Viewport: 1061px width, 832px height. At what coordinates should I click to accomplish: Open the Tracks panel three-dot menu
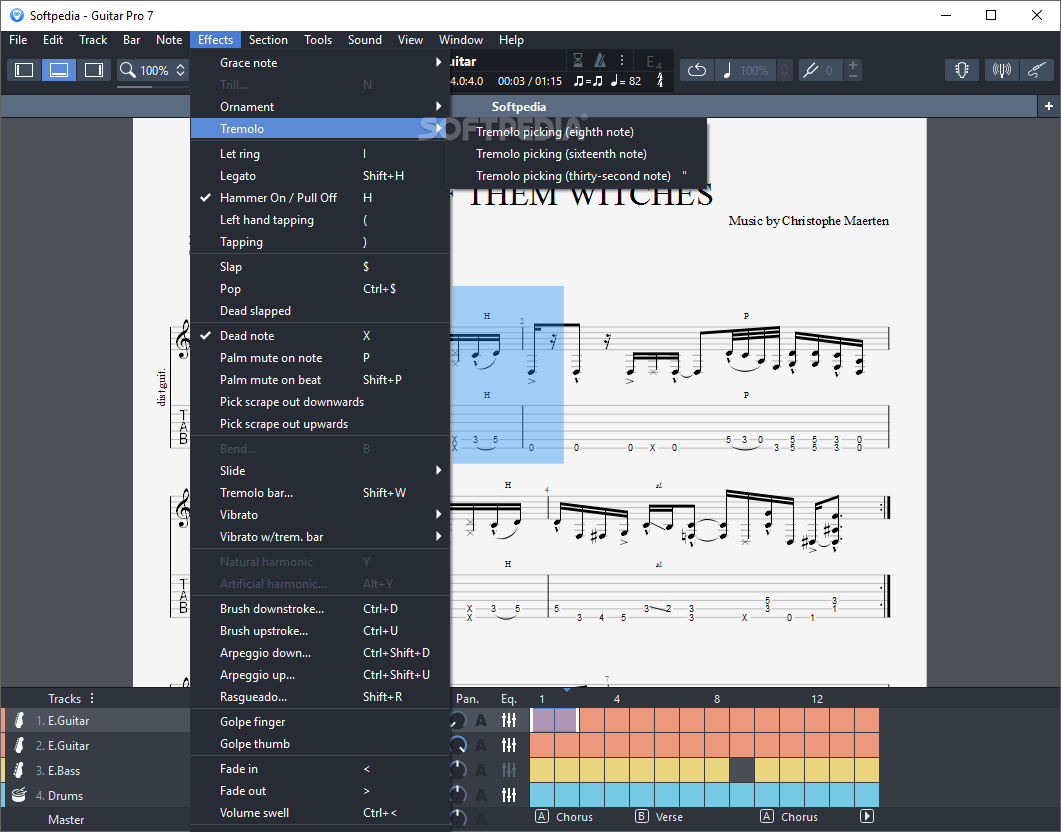tap(92, 698)
